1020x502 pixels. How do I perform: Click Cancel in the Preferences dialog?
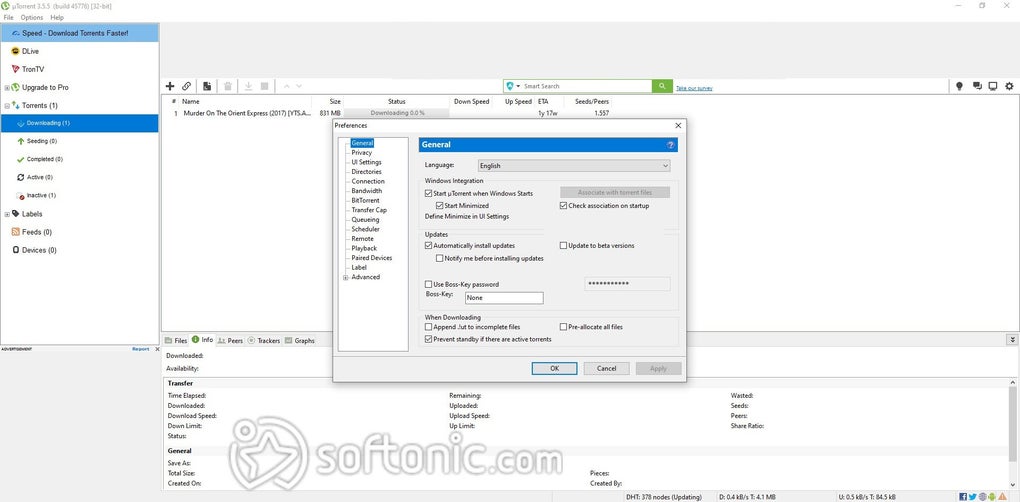pos(606,368)
